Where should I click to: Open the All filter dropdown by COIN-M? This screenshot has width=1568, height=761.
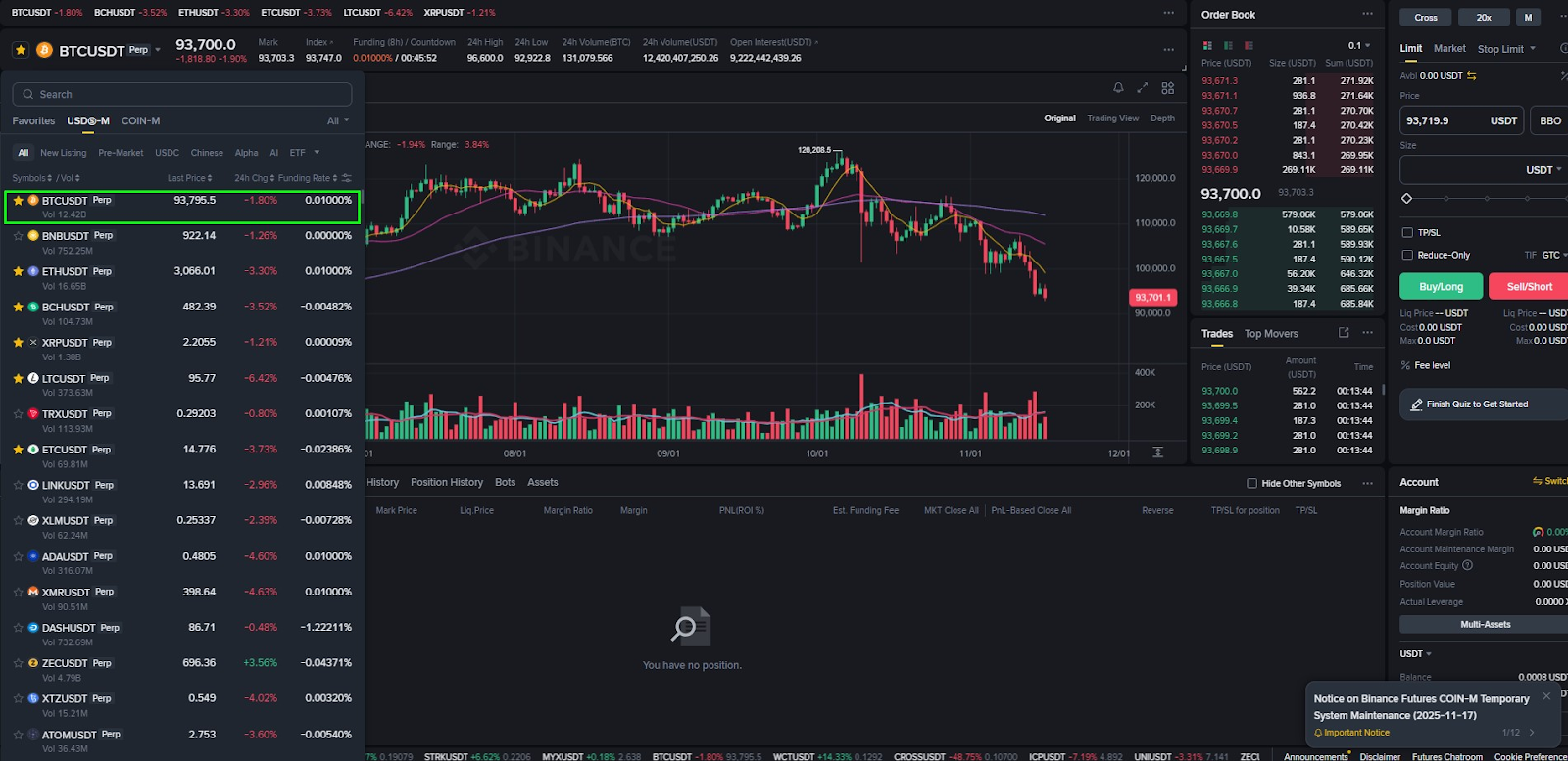coord(338,120)
